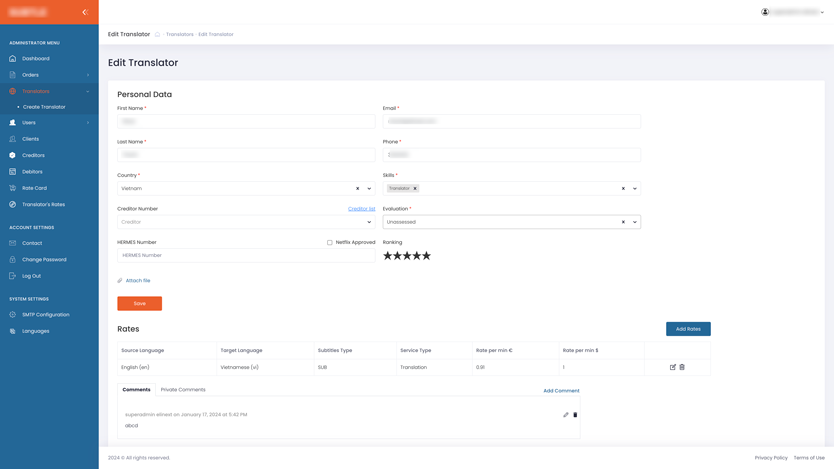Edit the English to Vietnamese rate row
The image size is (834, 469).
coord(673,367)
